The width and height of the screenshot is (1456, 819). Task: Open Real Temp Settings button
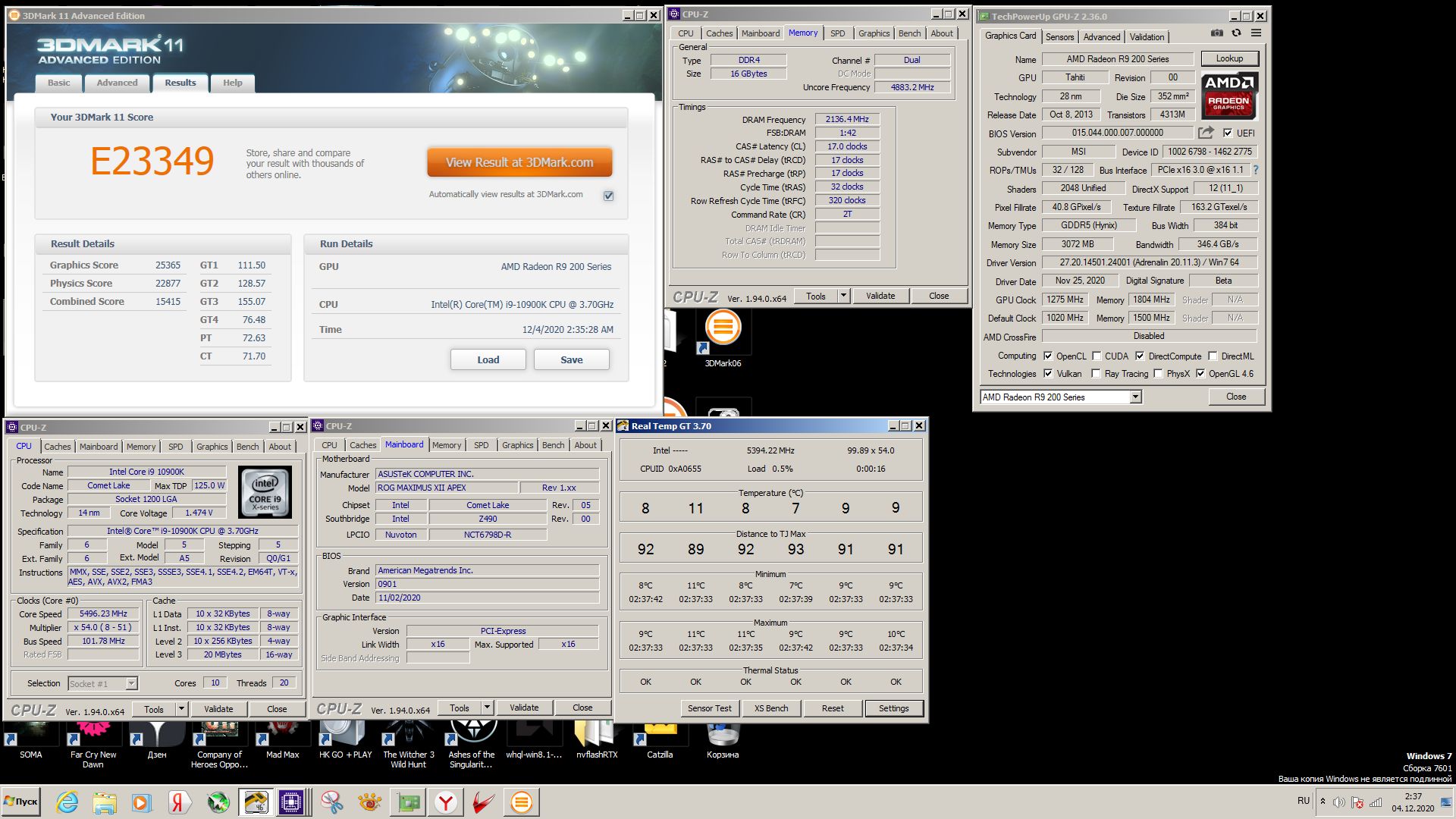point(894,708)
